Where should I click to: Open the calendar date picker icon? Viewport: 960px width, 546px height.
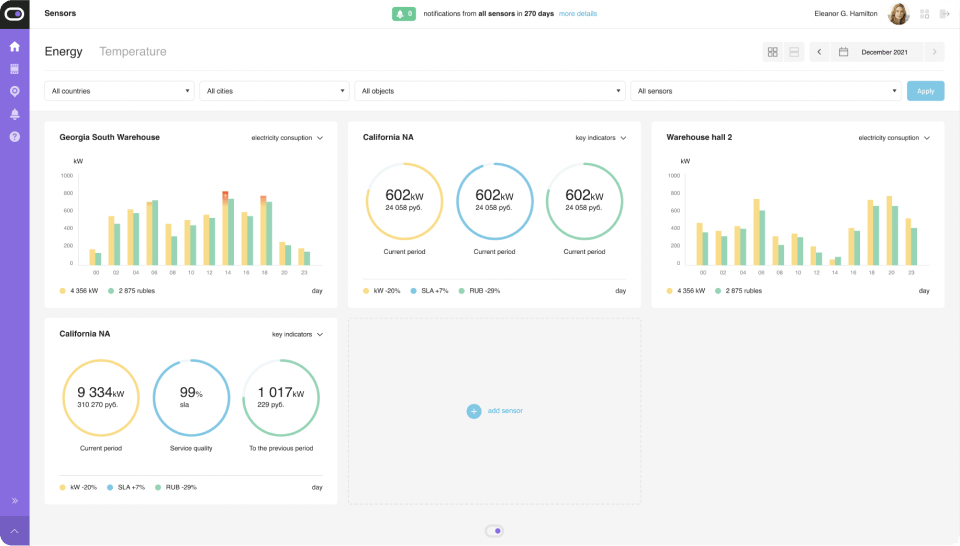pyautogui.click(x=844, y=52)
